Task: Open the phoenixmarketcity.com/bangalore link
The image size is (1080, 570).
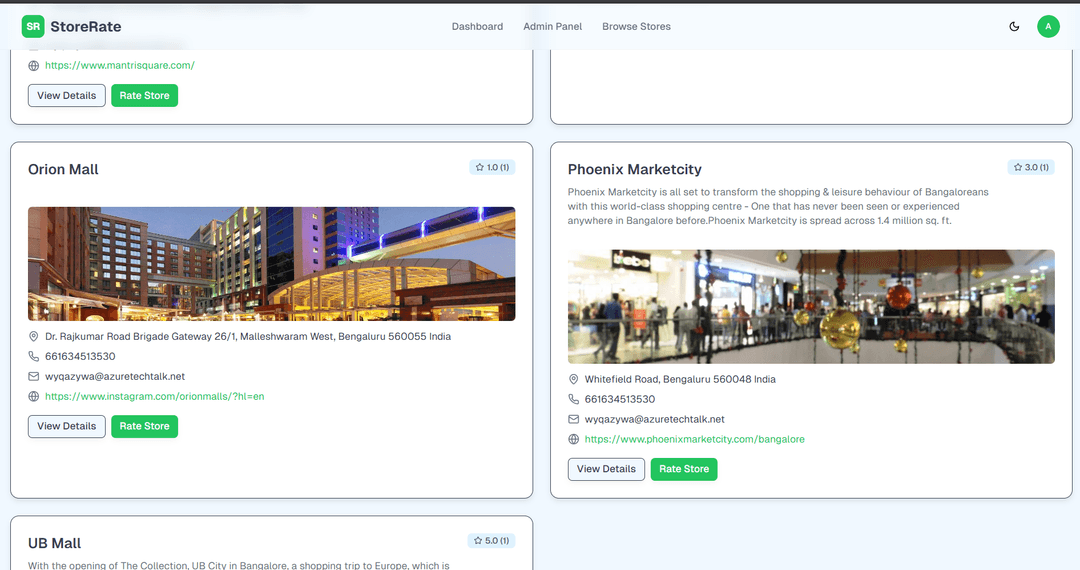Action: 694,439
